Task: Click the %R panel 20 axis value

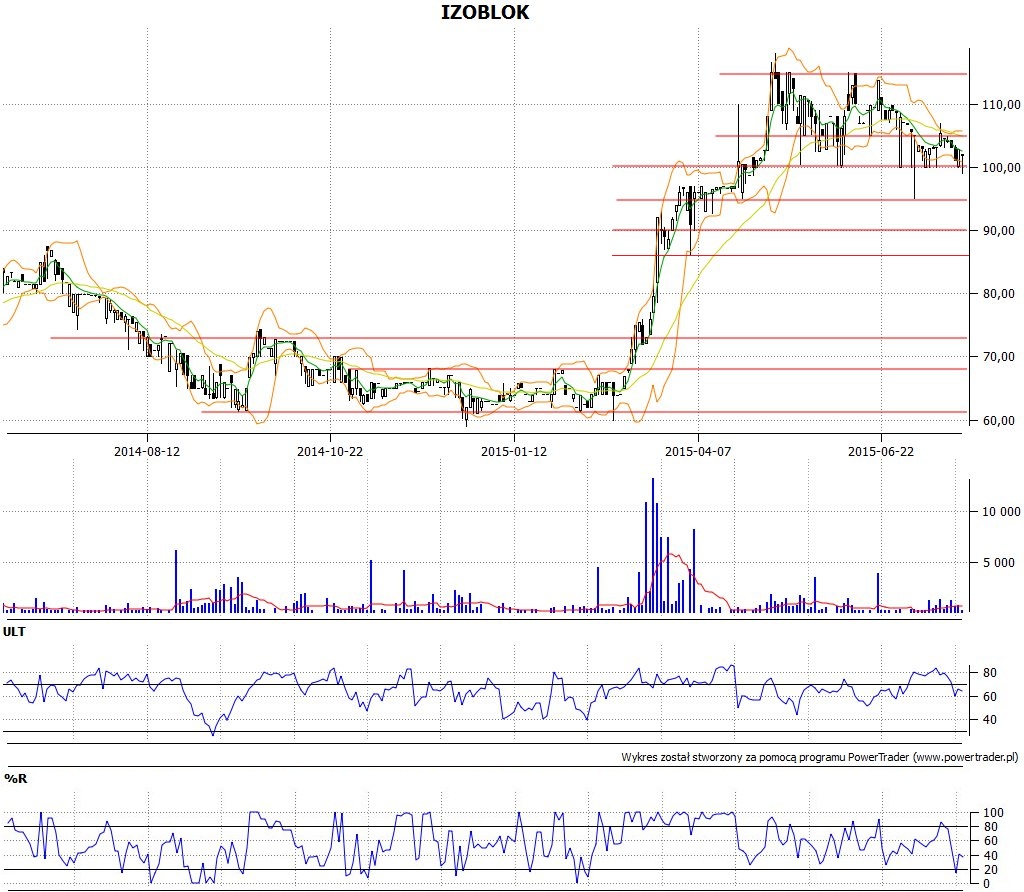Action: 990,870
